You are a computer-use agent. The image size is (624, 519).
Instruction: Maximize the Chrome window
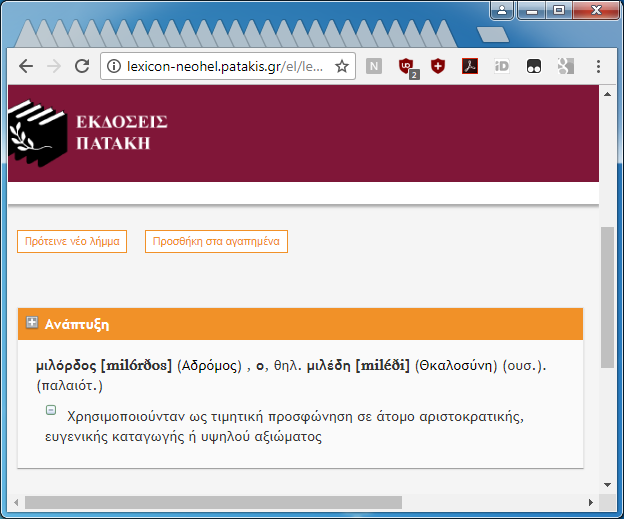[559, 10]
